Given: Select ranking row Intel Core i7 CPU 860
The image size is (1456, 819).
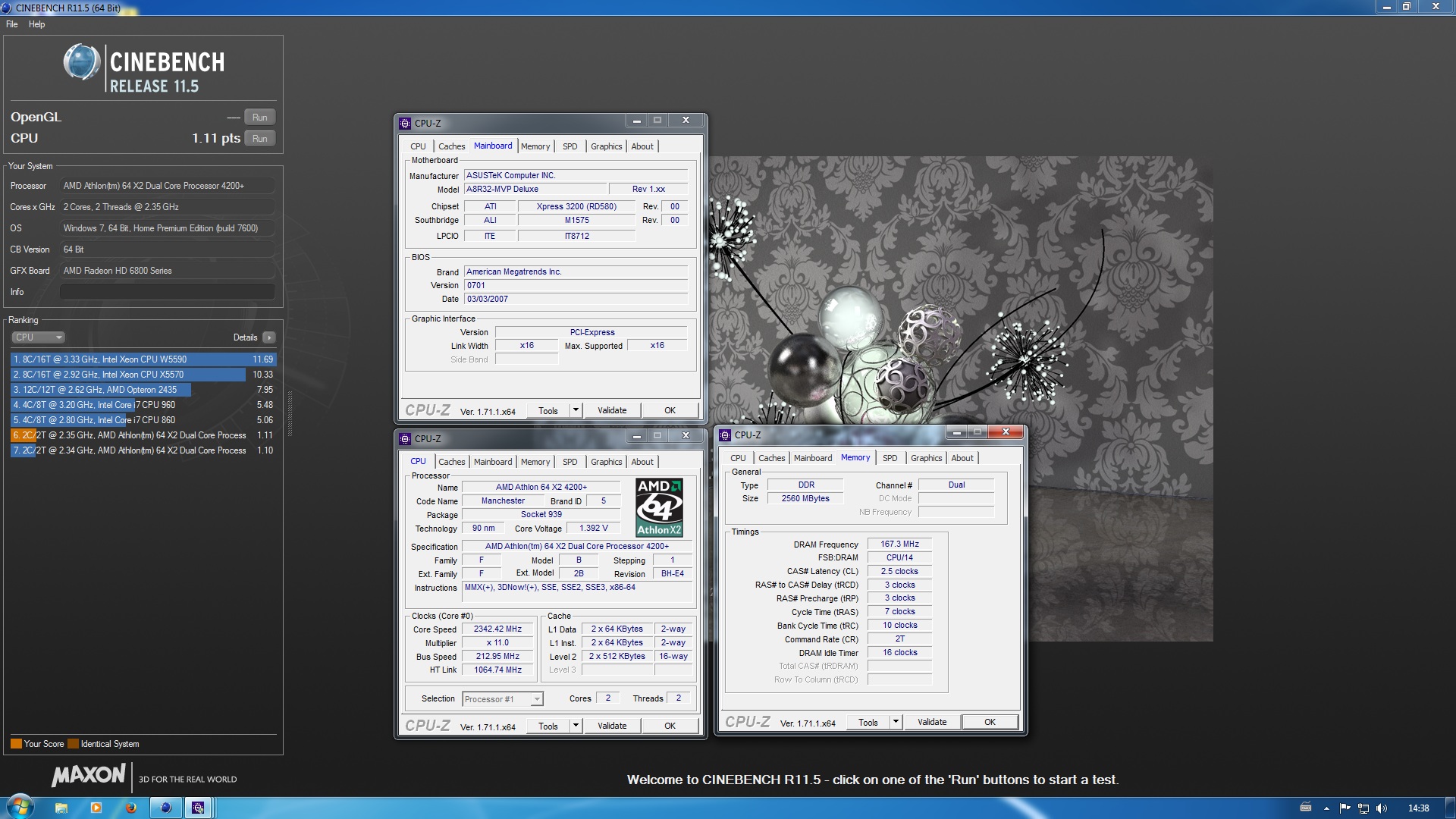Looking at the screenshot, I should (x=143, y=420).
